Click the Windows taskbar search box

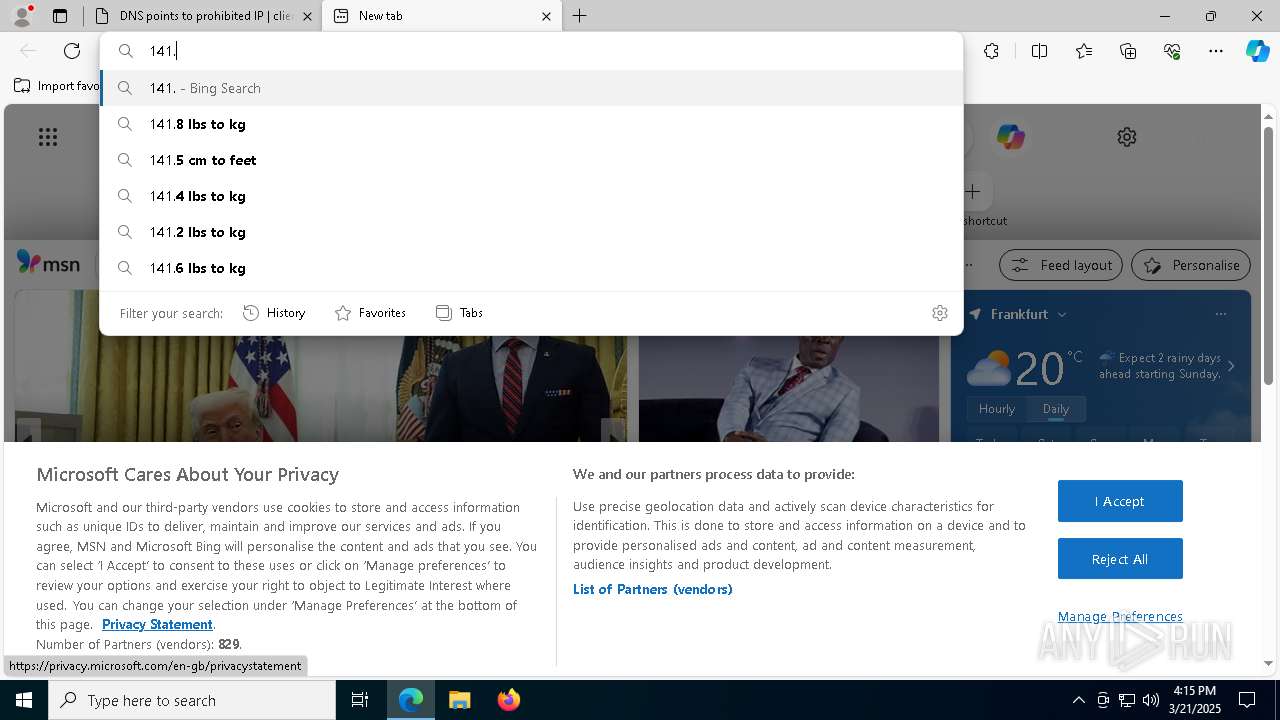point(192,700)
